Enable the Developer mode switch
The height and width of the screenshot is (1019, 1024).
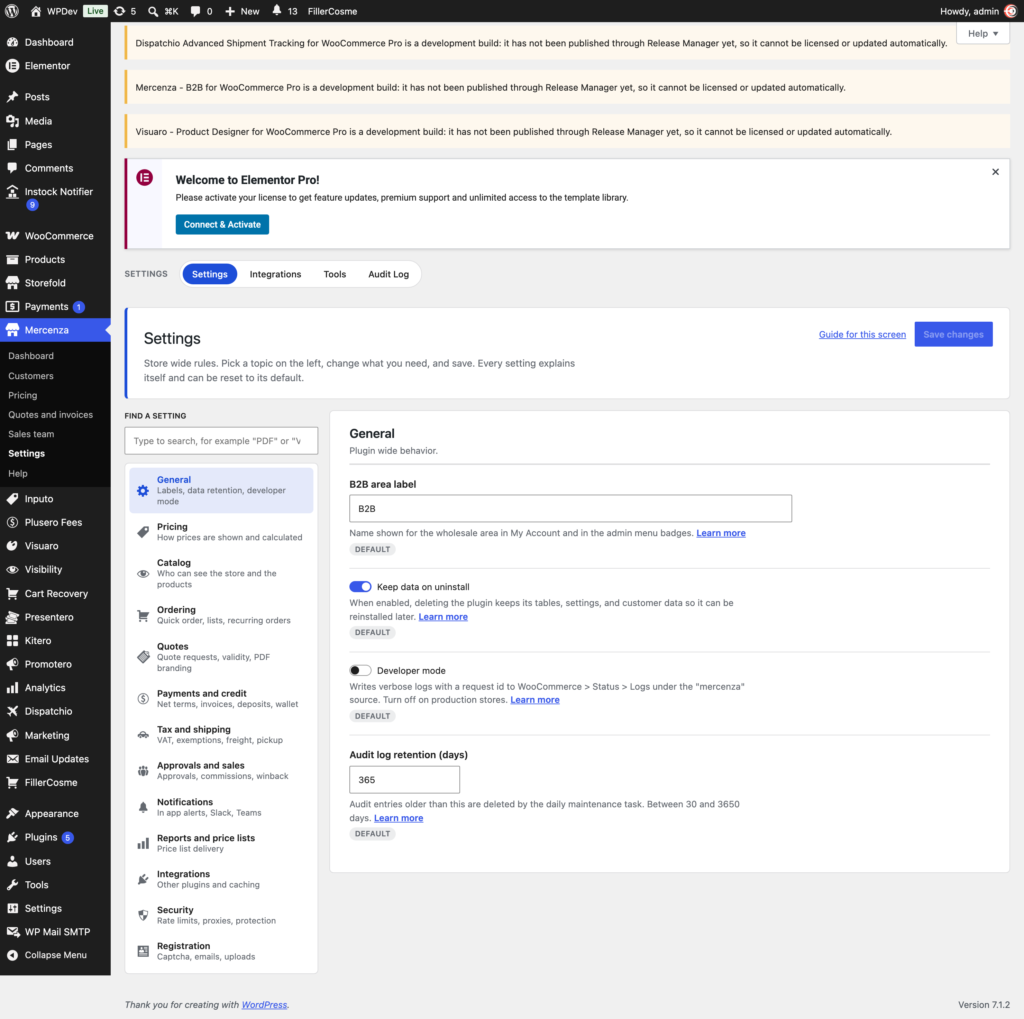click(360, 670)
